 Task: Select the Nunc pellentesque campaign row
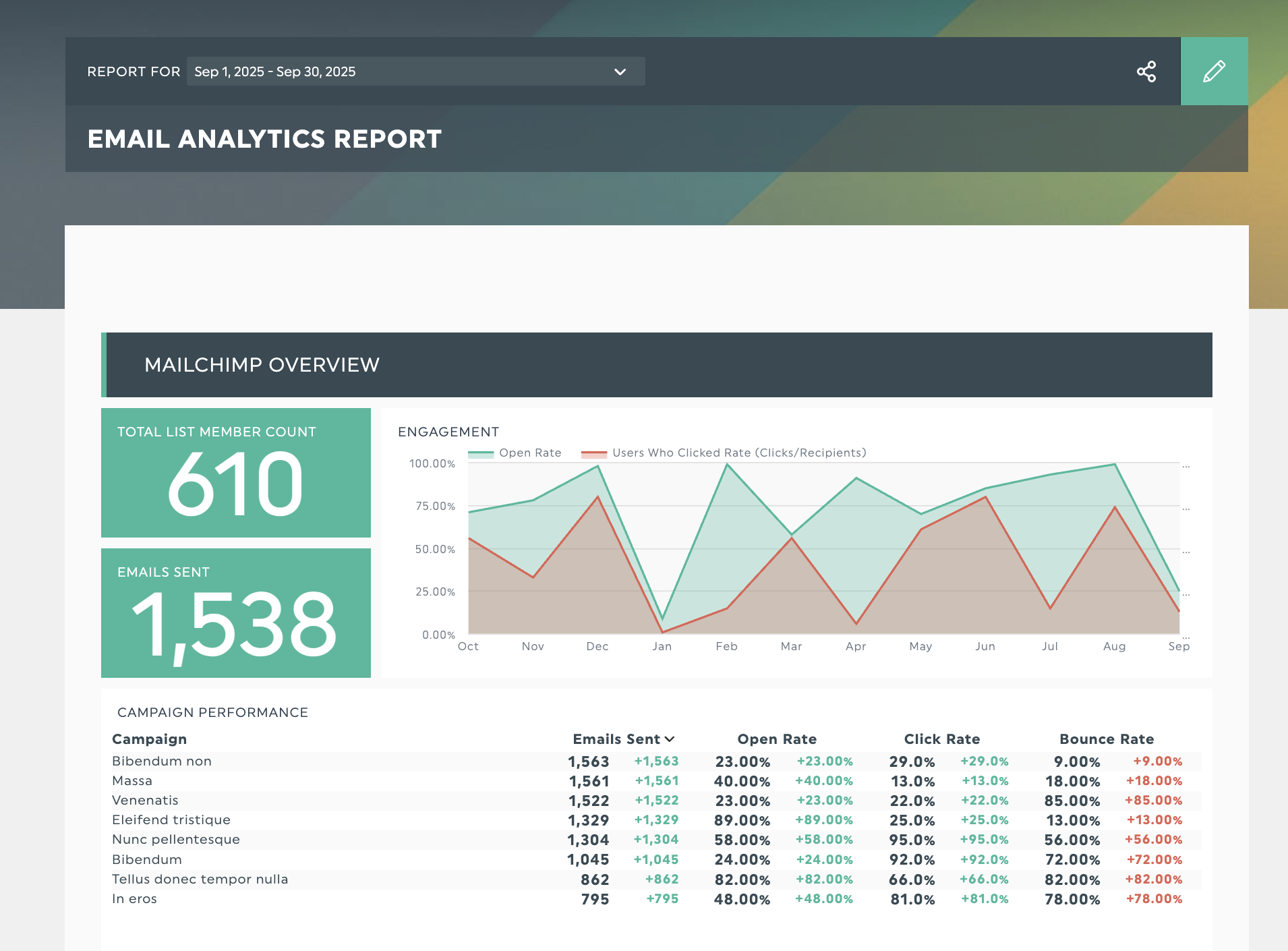(176, 840)
